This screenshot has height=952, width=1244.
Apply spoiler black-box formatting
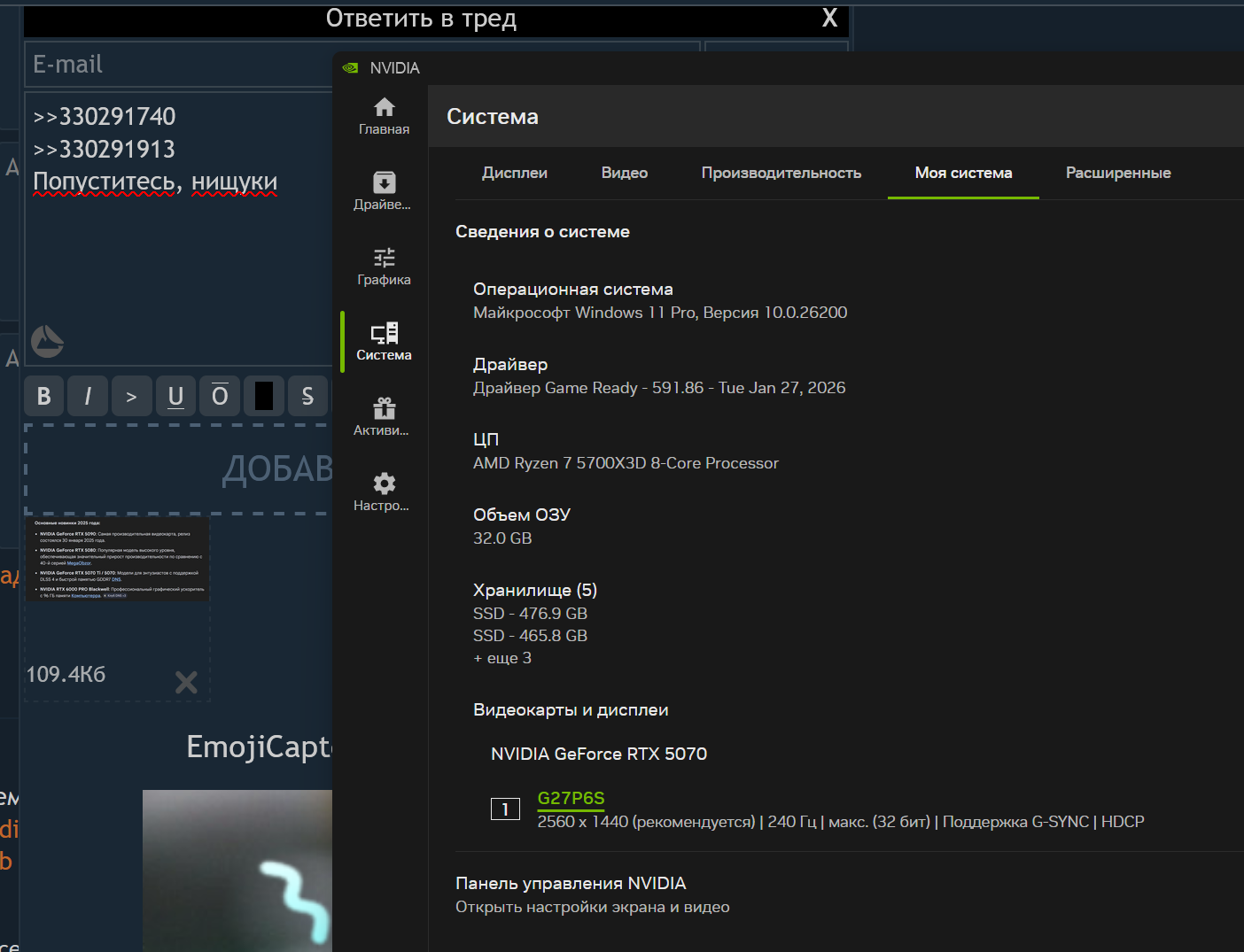[x=263, y=396]
